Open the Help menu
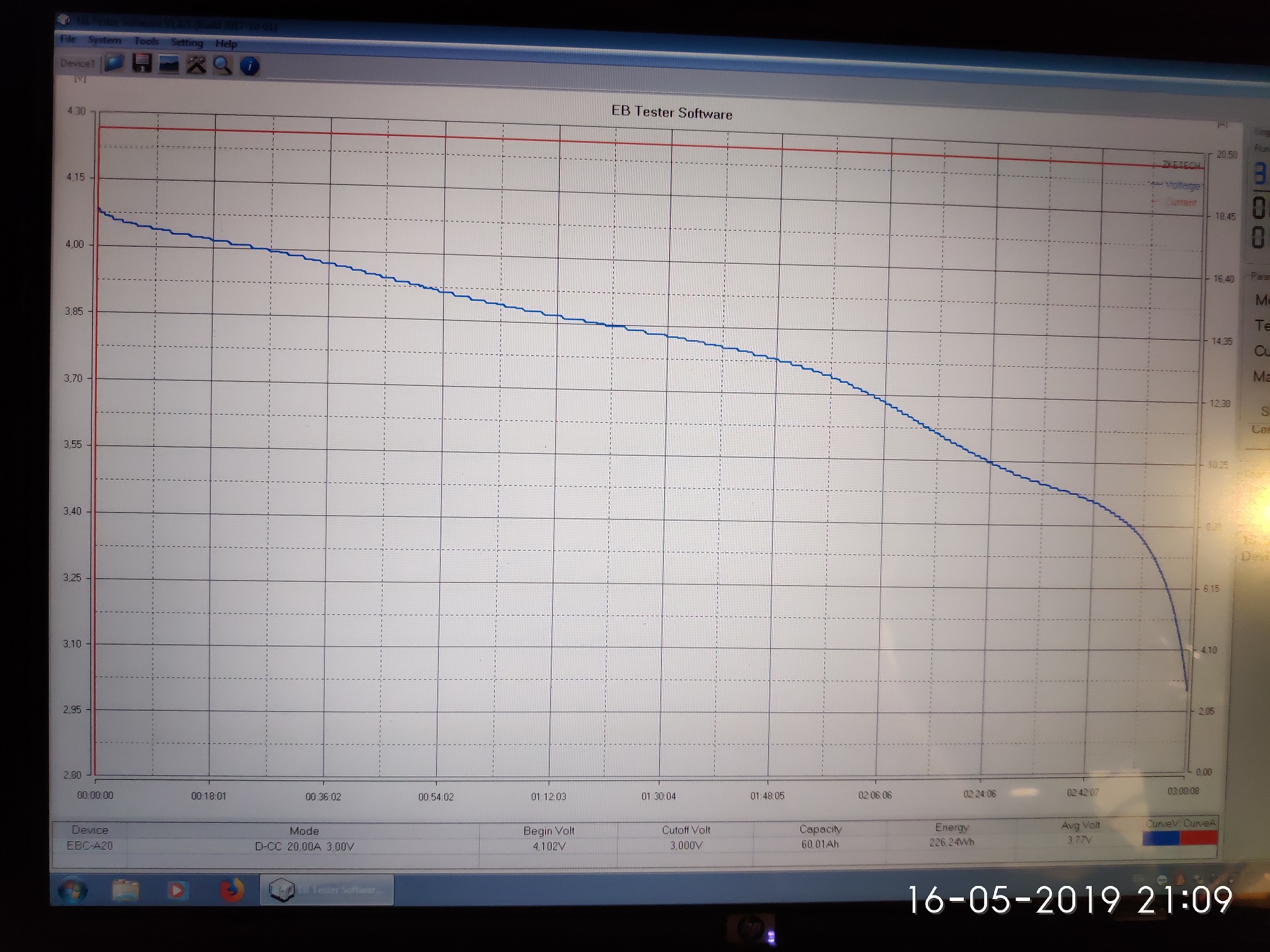Image resolution: width=1270 pixels, height=952 pixels. 226,44
